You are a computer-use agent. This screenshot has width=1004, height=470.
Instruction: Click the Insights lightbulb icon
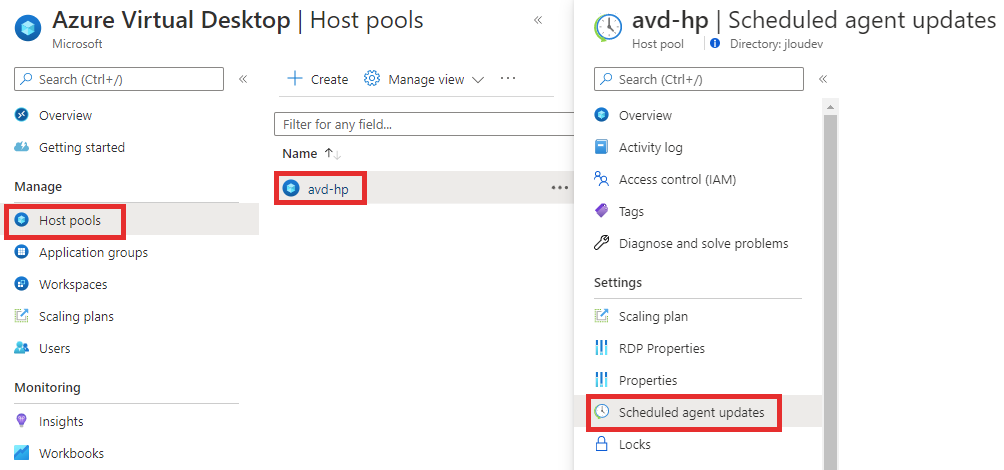(x=22, y=421)
